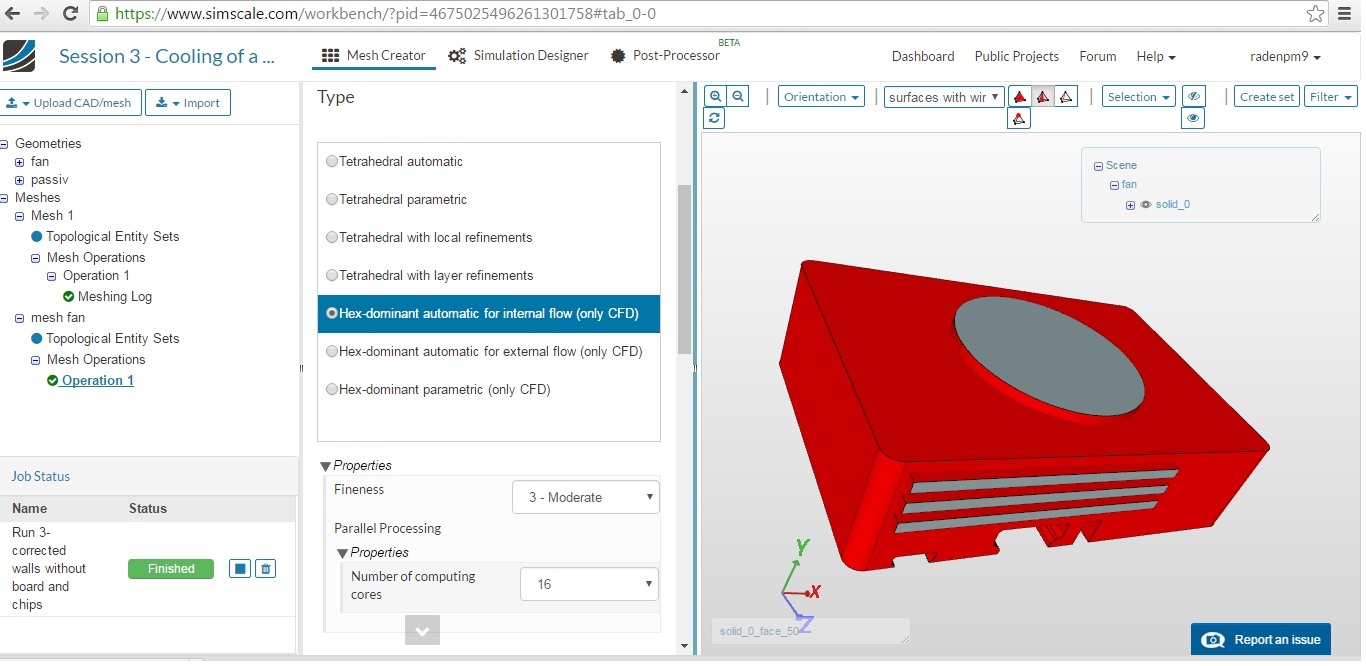Open the radenpm9 user menu

pos(1285,57)
